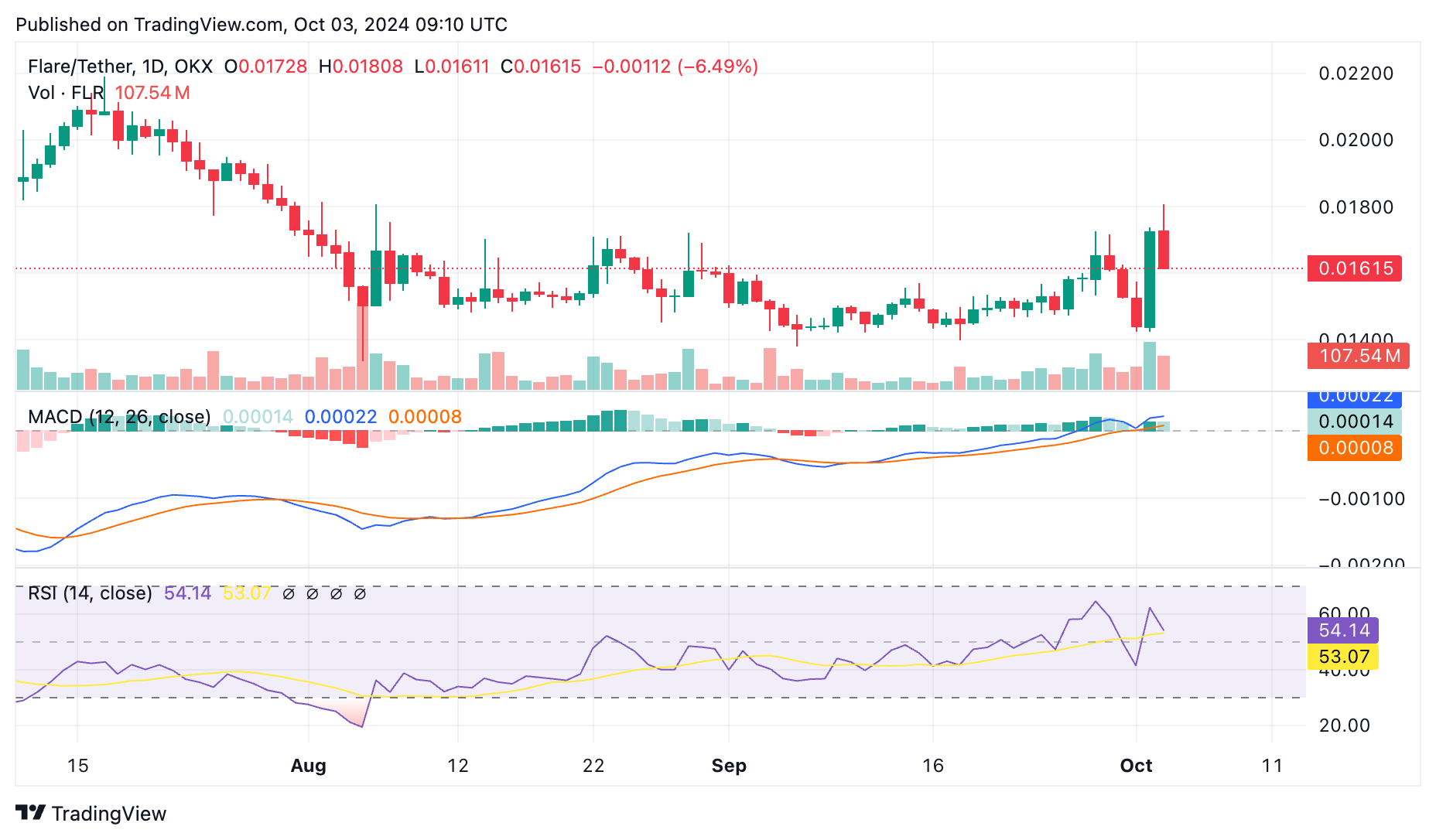
Task: Click the '15' date label on time axis
Action: click(x=77, y=766)
